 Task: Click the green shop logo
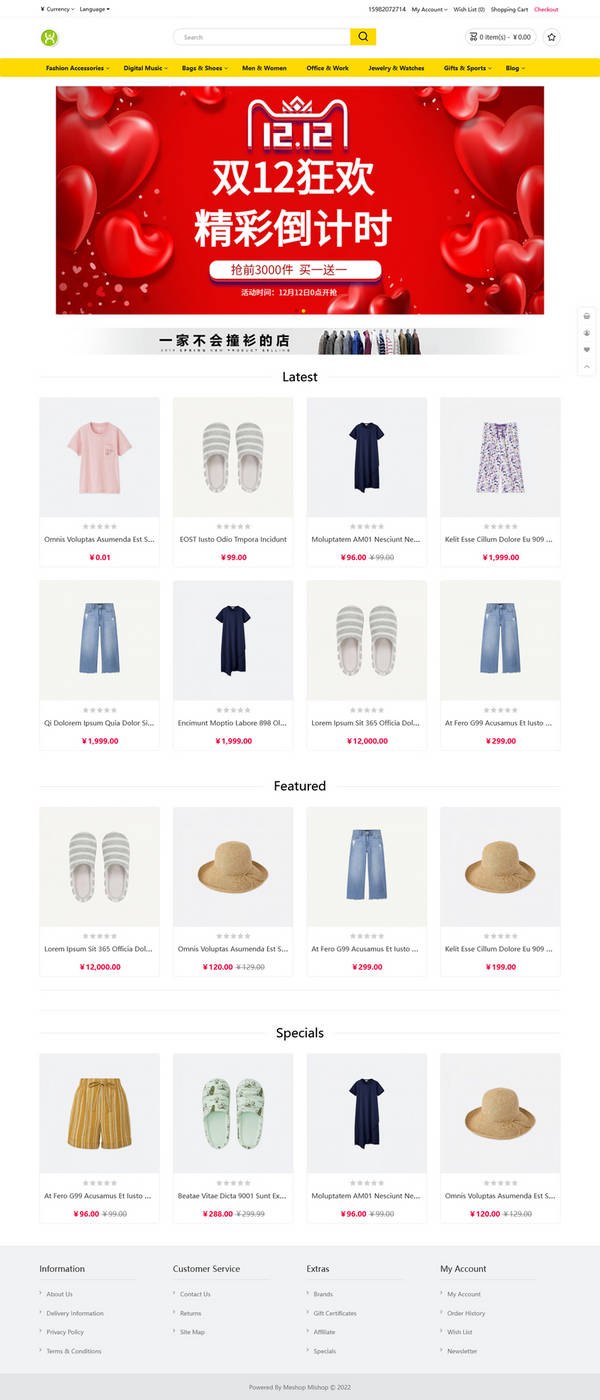tap(49, 38)
